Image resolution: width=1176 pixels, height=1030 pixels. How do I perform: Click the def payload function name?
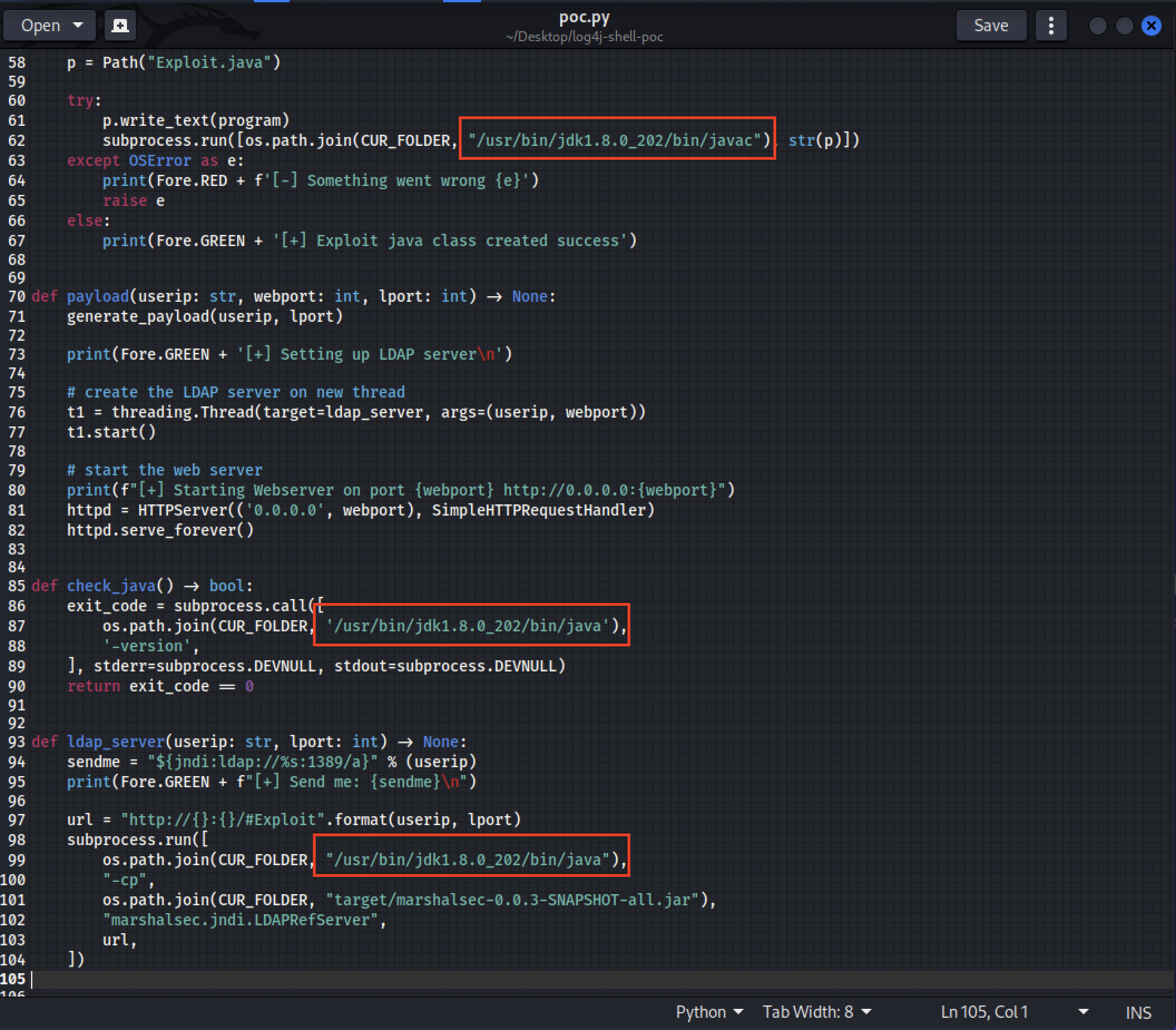click(97, 297)
